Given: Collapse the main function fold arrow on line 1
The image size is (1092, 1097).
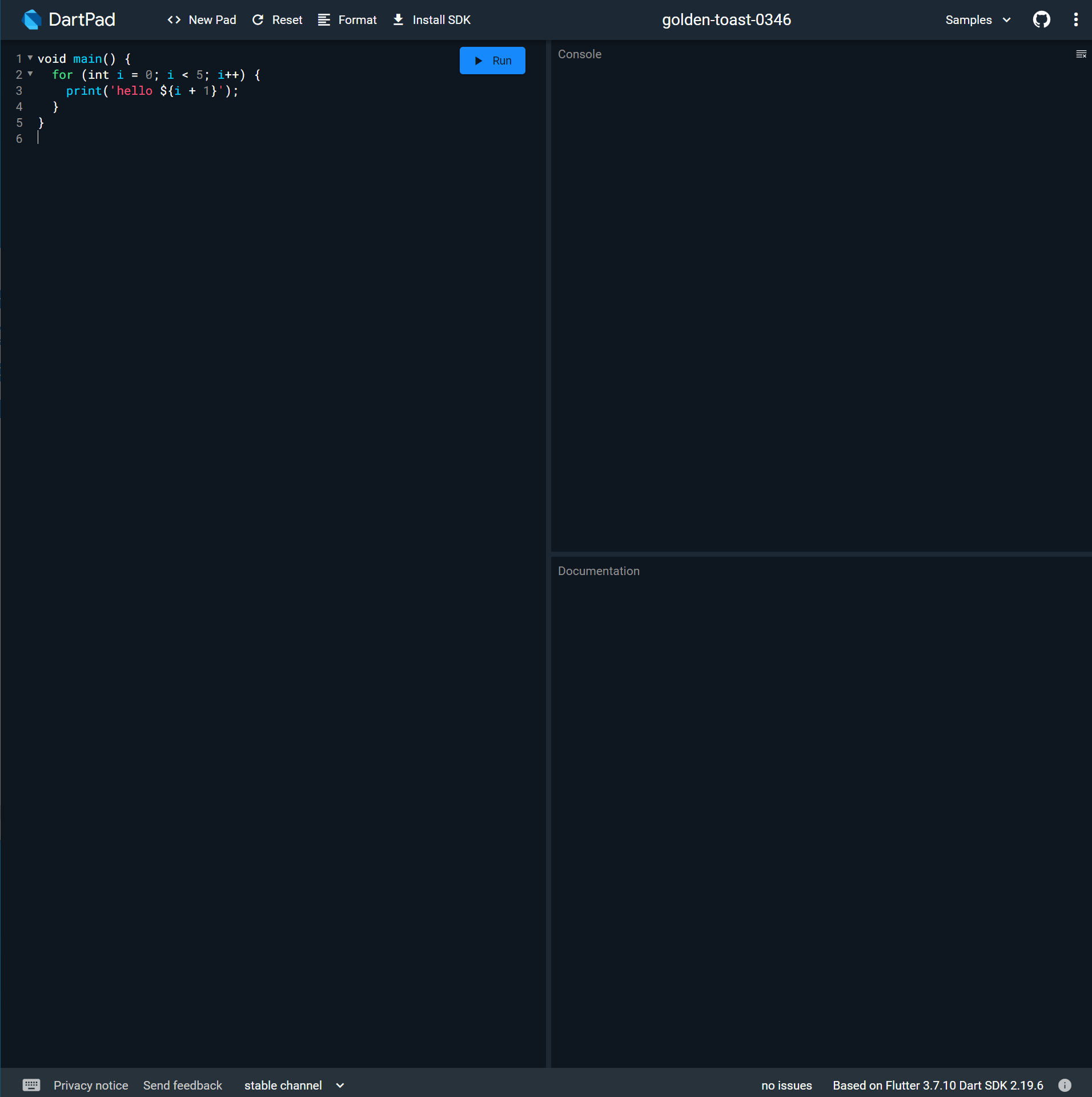Looking at the screenshot, I should (30, 58).
